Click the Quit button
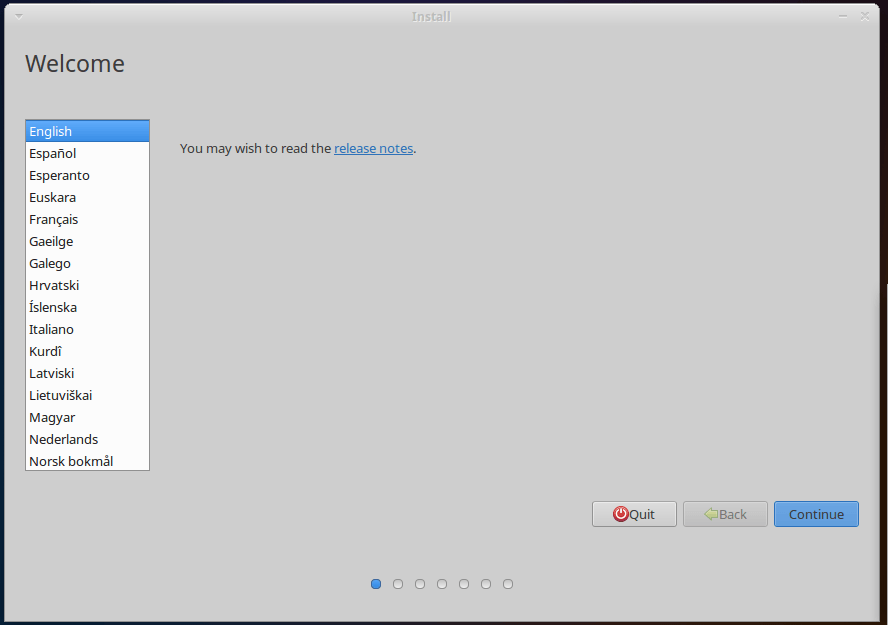 pyautogui.click(x=634, y=514)
